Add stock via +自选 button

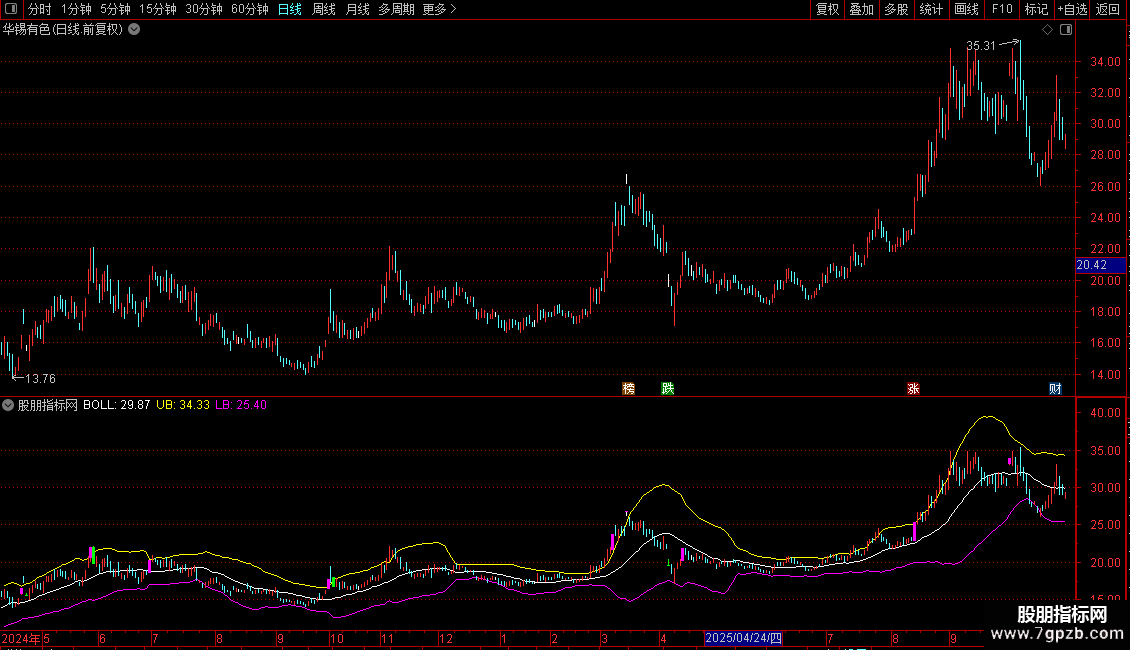click(1072, 9)
